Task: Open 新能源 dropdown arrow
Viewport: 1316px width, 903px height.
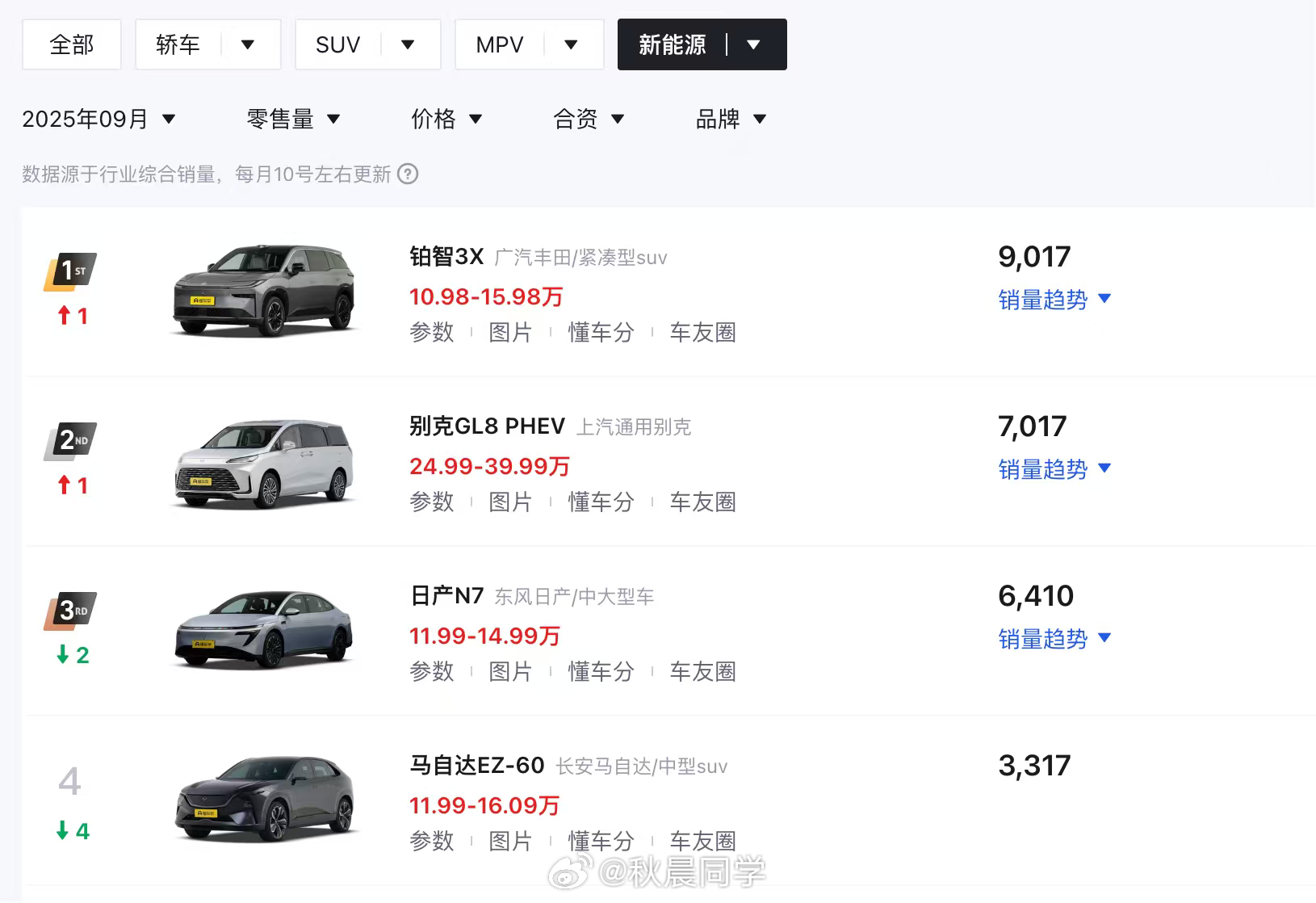Action: (754, 44)
